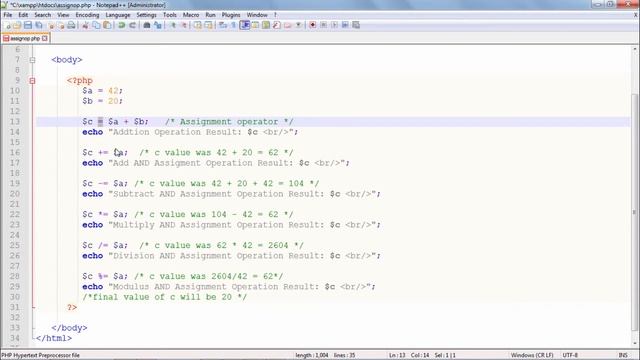Click Folder as Workspace toolbar icon

tap(287, 25)
